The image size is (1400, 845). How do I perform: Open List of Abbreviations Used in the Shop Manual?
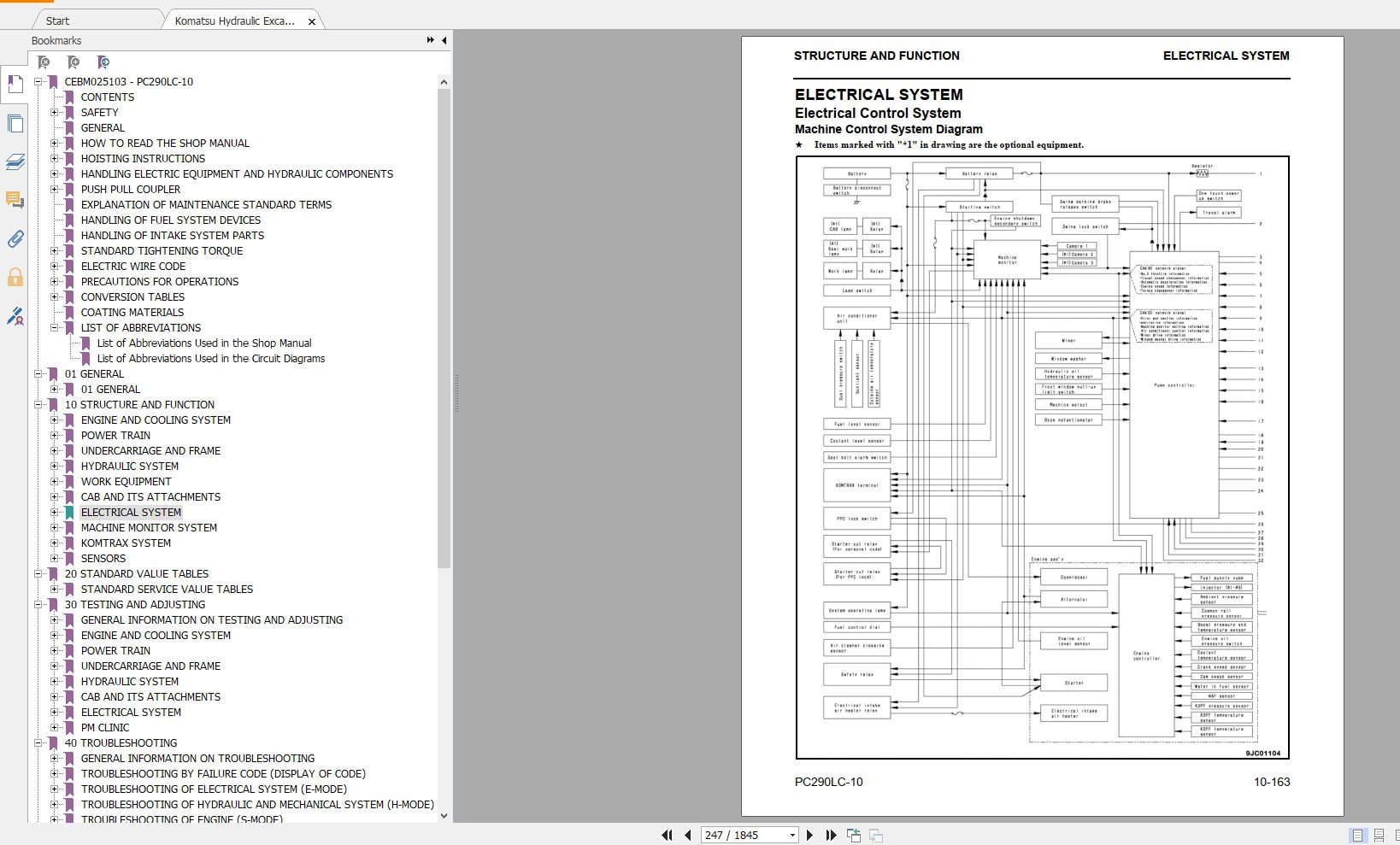[204, 343]
